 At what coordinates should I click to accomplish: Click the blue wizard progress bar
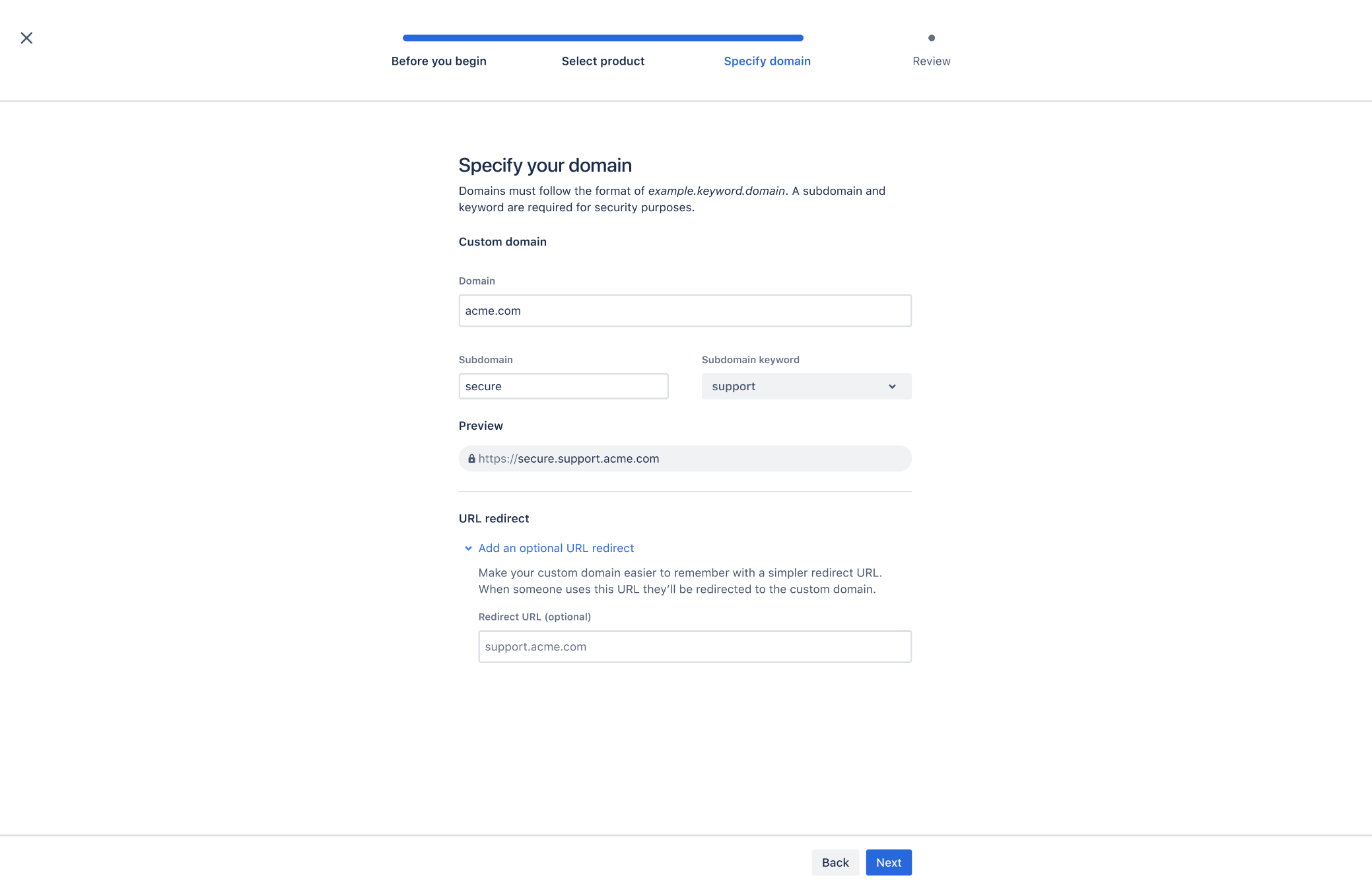click(x=603, y=38)
